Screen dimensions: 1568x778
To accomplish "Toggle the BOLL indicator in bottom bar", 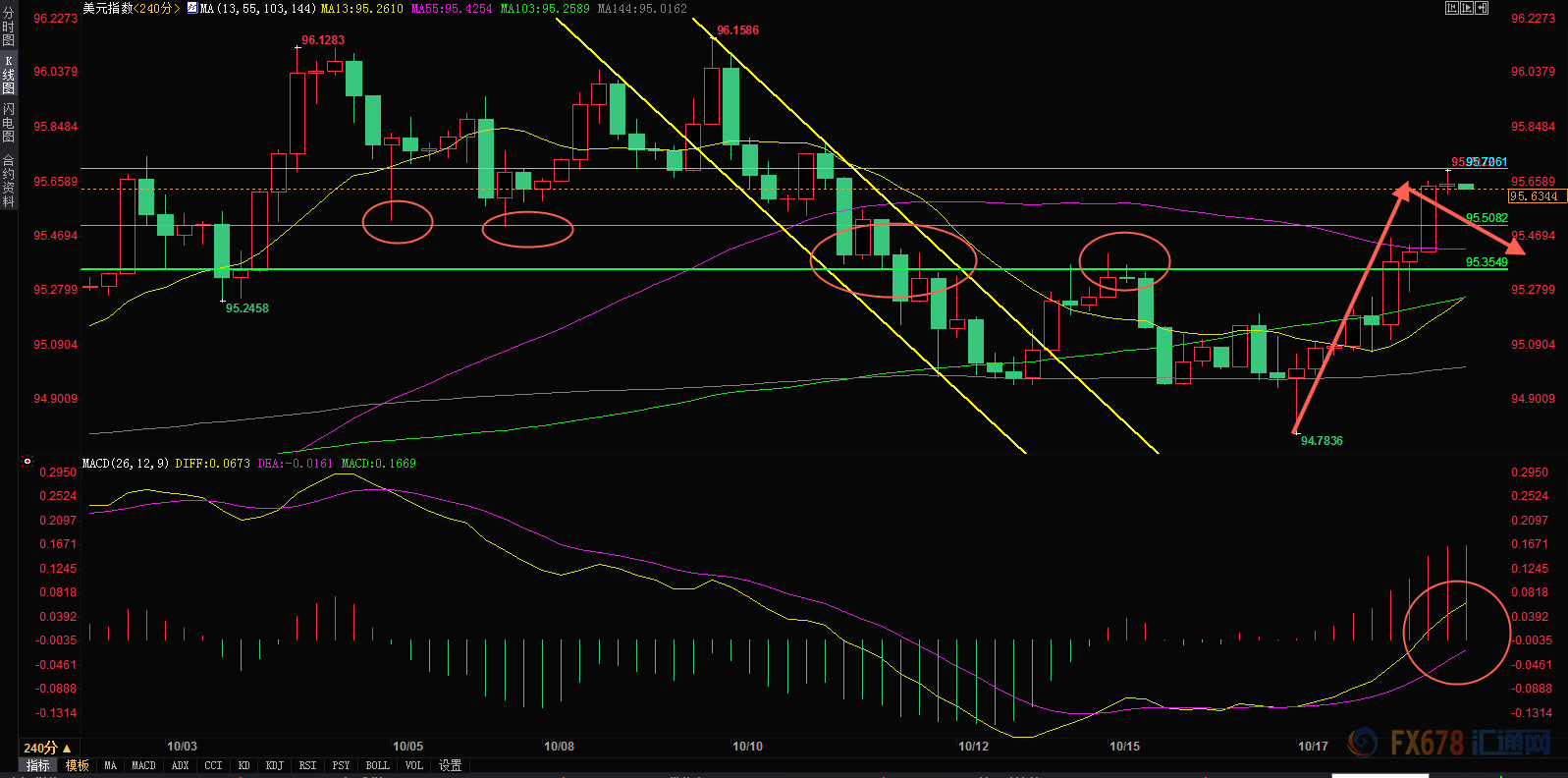I will point(378,766).
